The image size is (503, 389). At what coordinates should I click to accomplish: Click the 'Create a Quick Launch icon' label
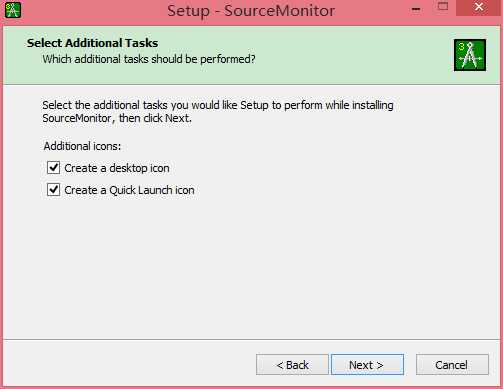tap(129, 190)
